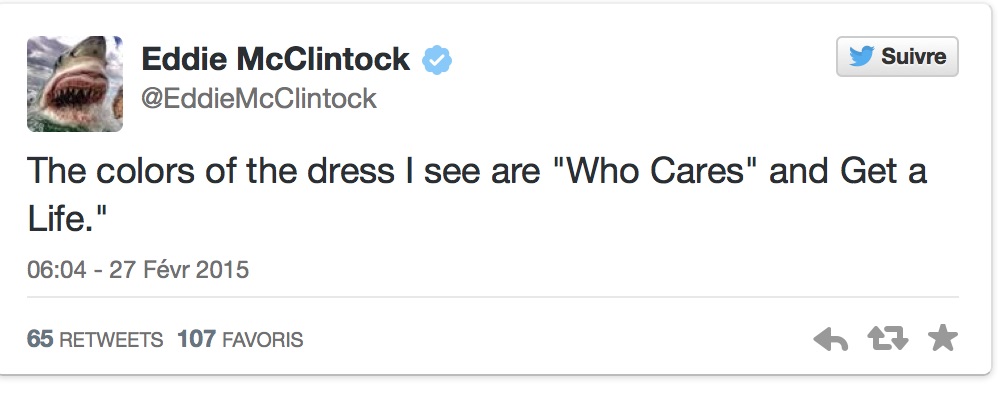Click the FAVORIS label
This screenshot has height=396, width=998.
(262, 340)
